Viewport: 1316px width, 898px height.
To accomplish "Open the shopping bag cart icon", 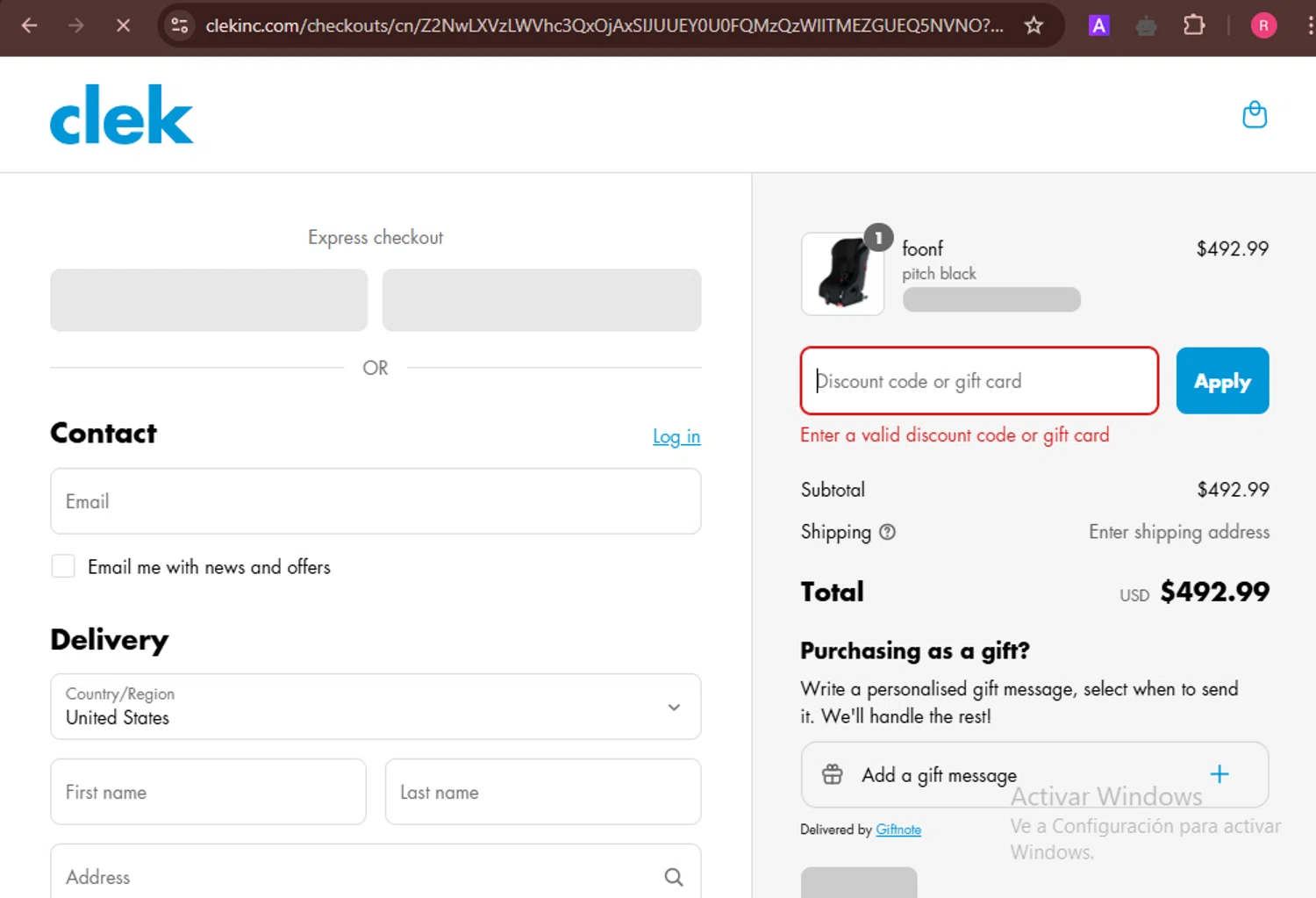I will point(1255,115).
